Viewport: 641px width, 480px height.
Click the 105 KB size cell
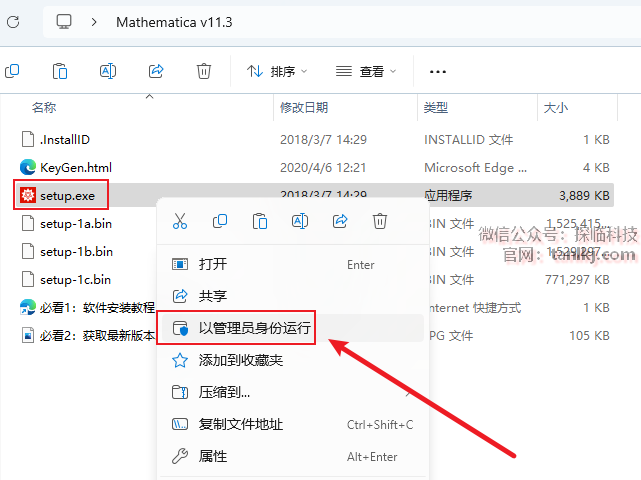coord(589,336)
